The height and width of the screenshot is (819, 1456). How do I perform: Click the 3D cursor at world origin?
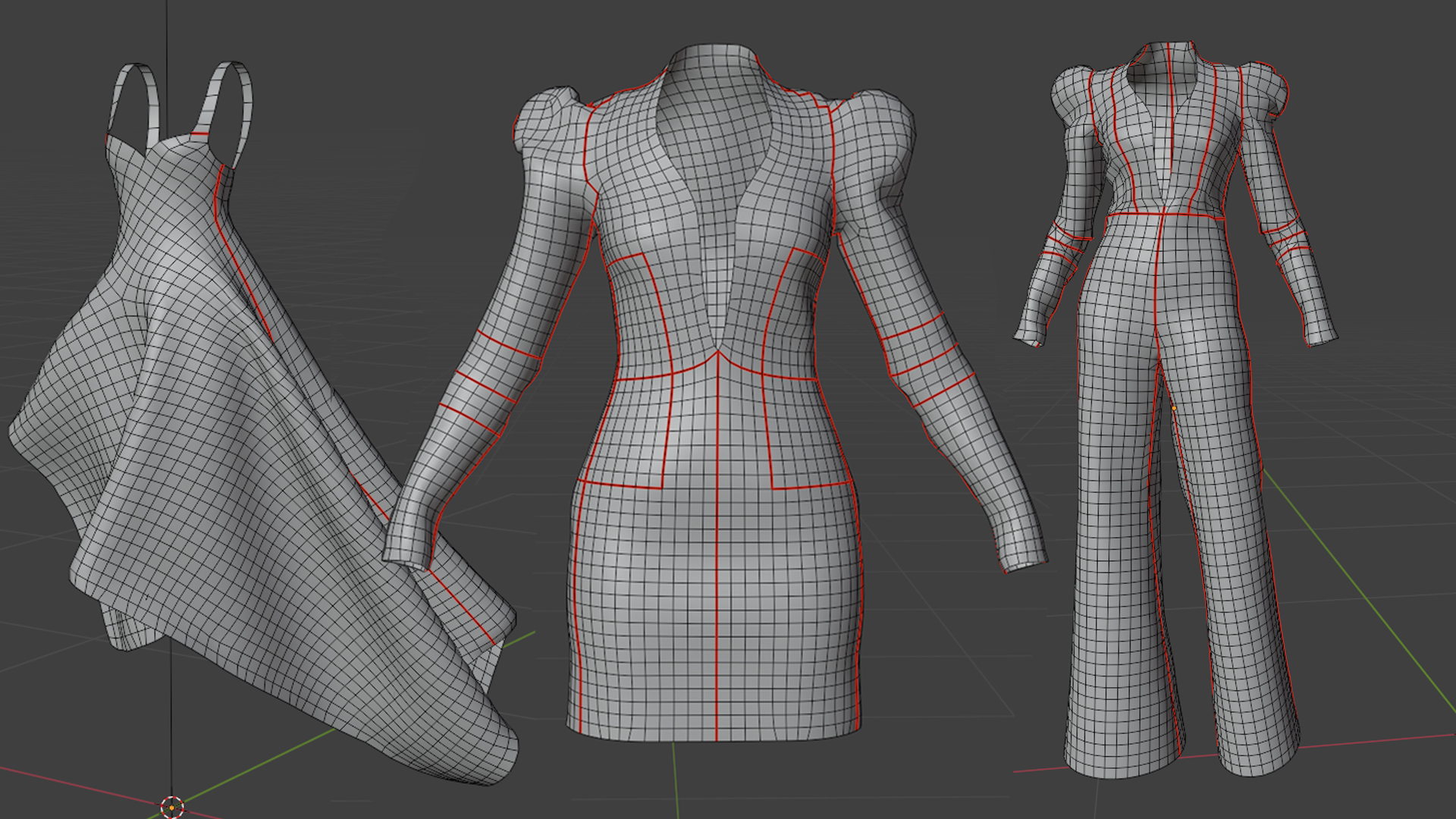(x=172, y=807)
